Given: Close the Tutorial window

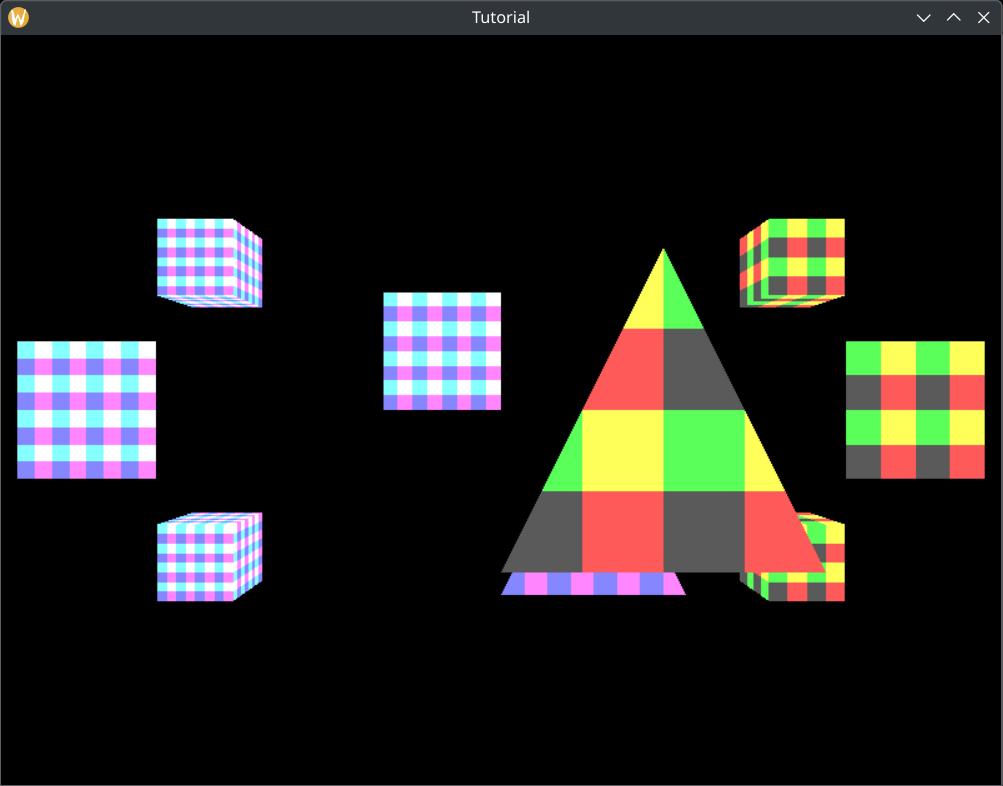Looking at the screenshot, I should click(x=983, y=17).
